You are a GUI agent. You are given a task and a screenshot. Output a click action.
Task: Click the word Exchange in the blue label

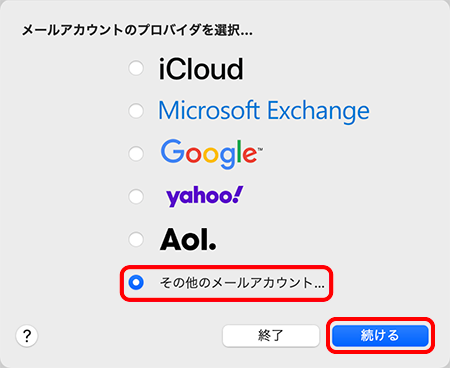[319, 111]
